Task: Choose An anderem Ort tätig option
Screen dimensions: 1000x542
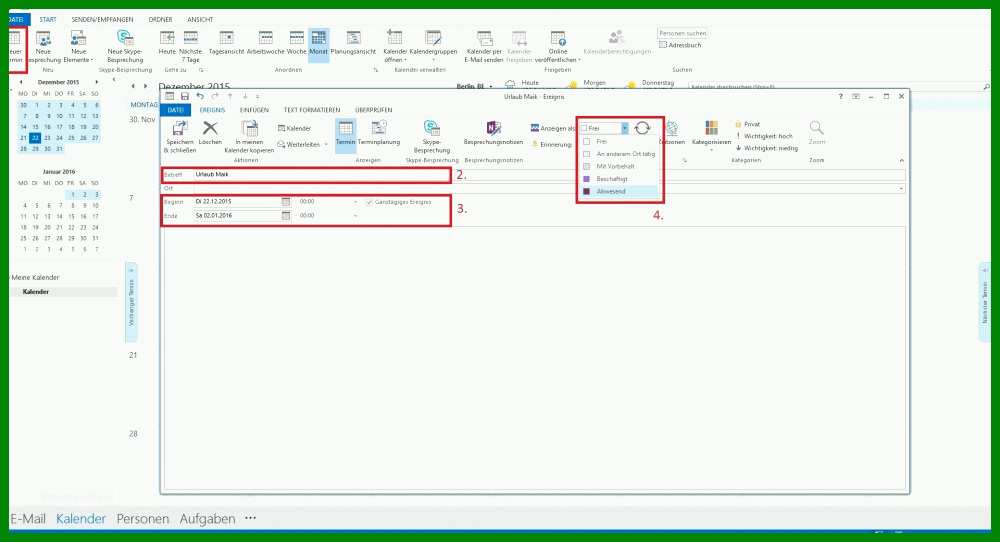Action: (617, 154)
